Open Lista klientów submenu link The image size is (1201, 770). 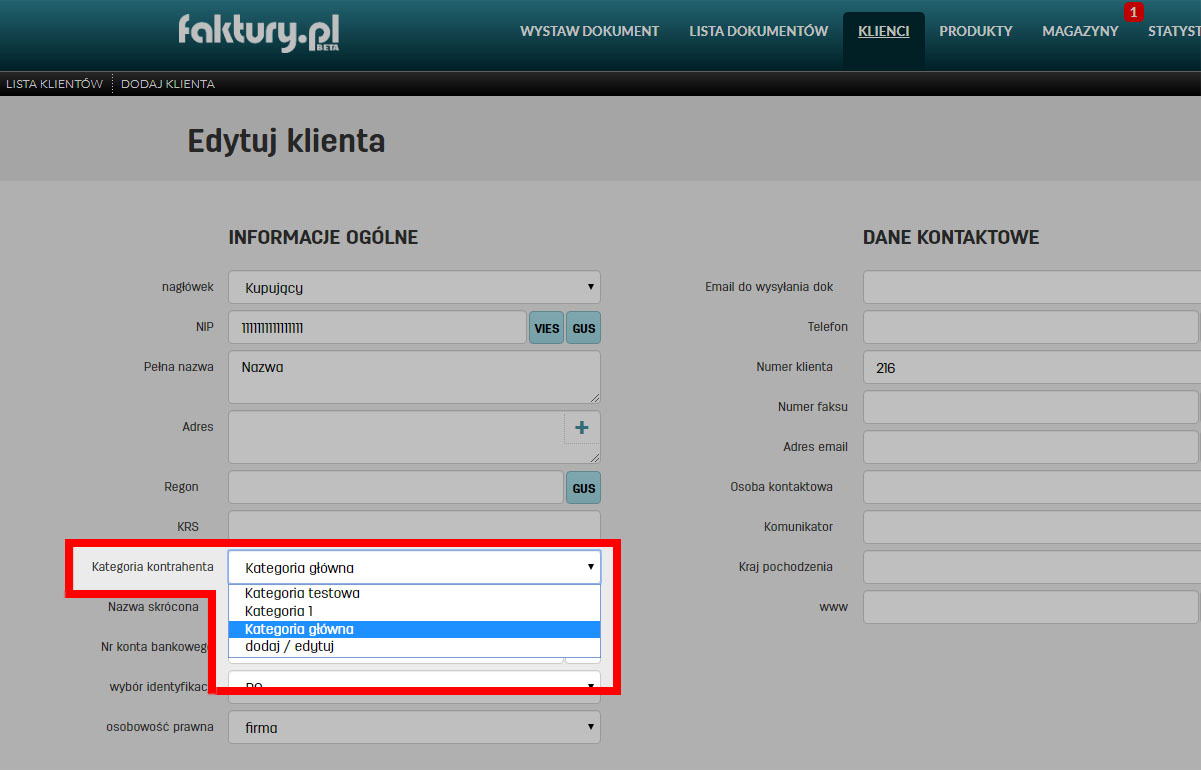pyautogui.click(x=54, y=84)
